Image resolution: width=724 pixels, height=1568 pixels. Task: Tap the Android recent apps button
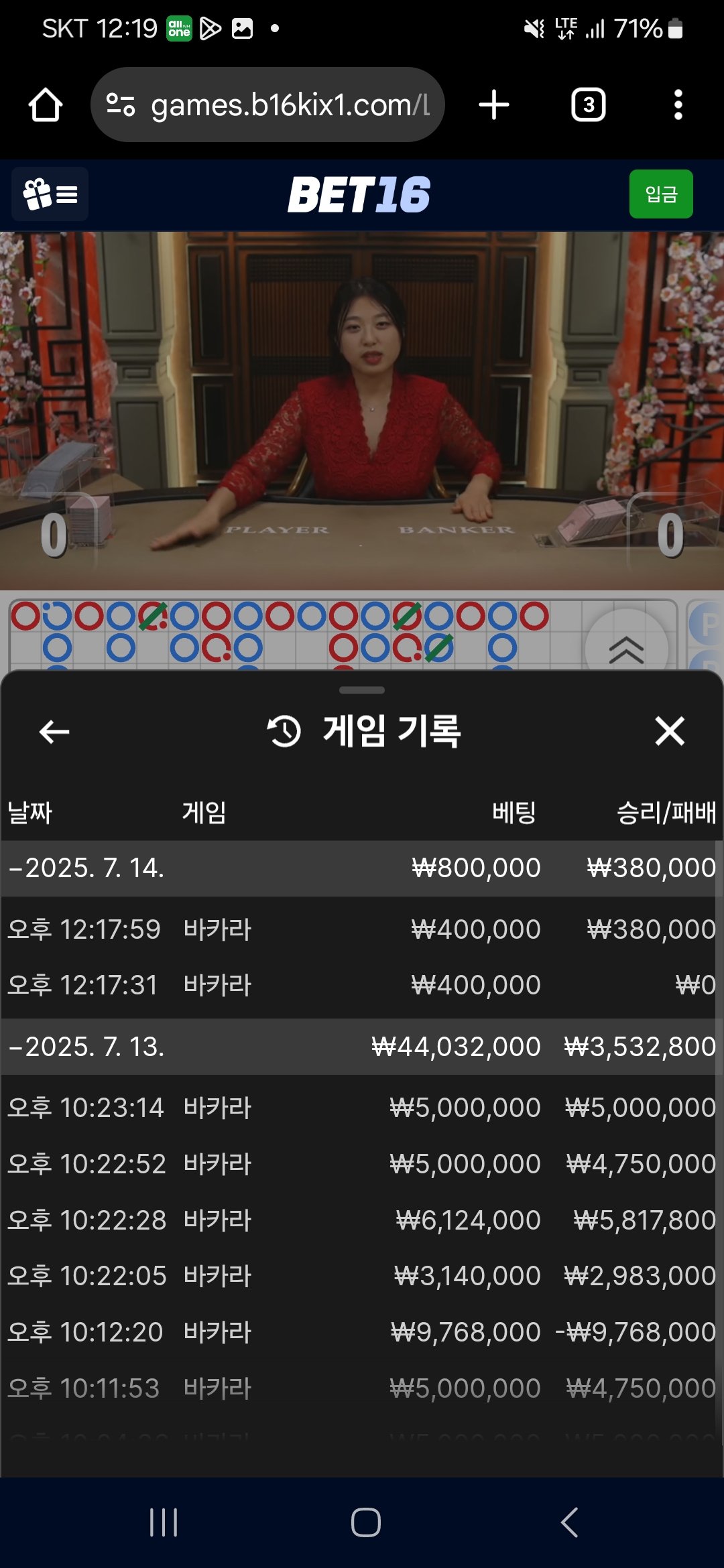click(x=164, y=1522)
